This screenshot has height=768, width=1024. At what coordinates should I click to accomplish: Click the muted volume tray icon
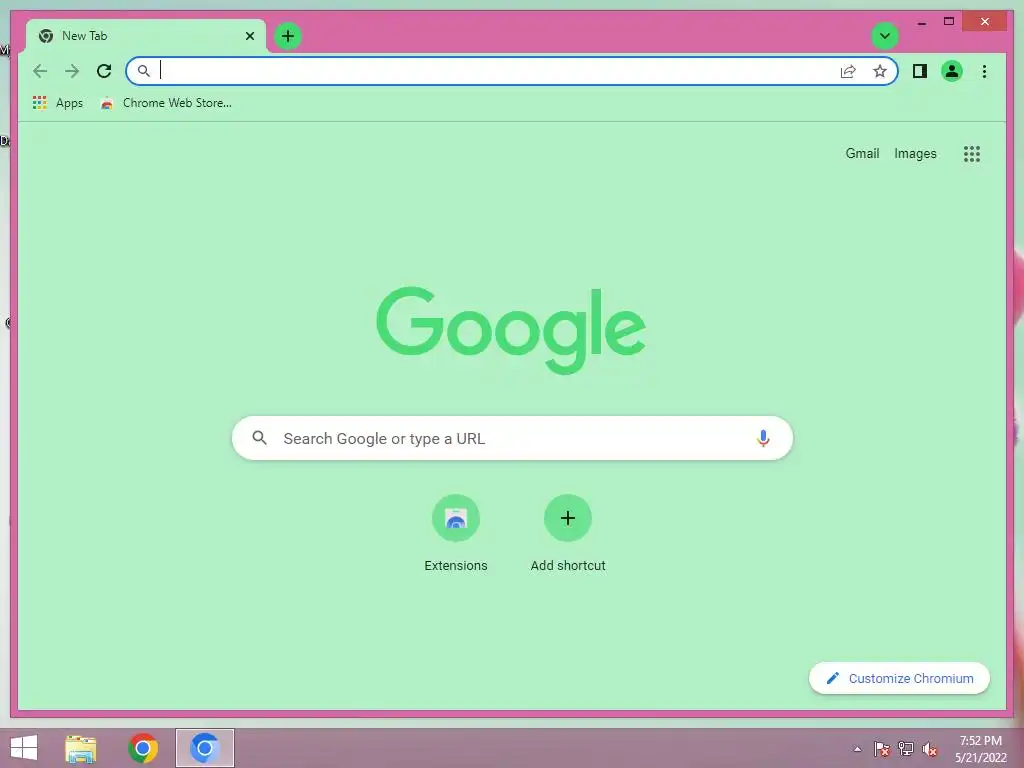[x=930, y=749]
